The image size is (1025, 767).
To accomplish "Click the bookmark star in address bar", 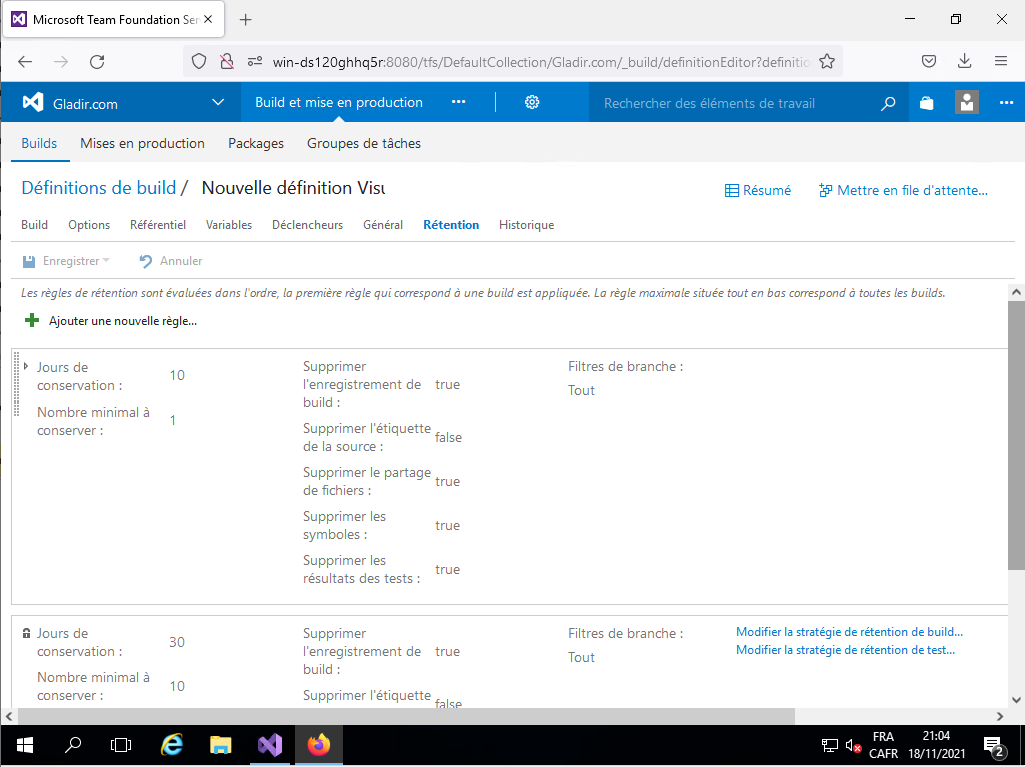I will click(827, 61).
